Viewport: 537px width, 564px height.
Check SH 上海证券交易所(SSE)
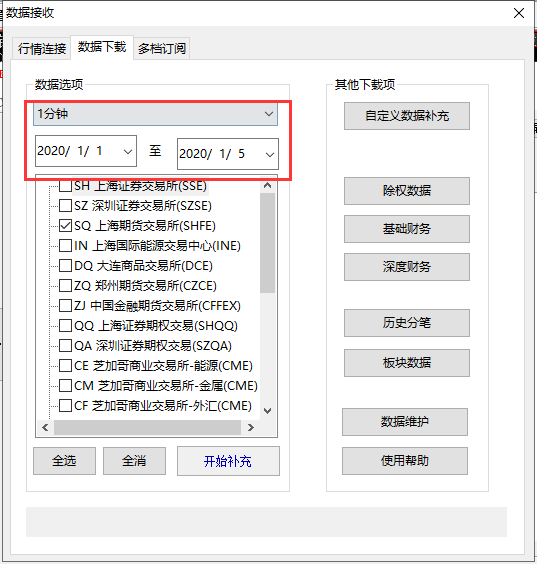point(65,186)
